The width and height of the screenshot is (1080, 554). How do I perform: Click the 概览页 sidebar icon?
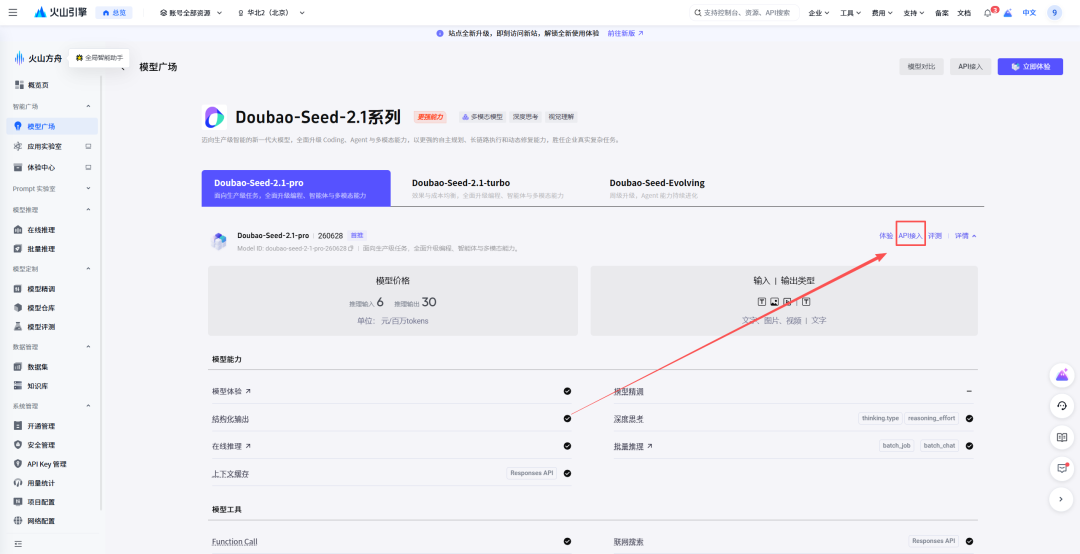pos(19,85)
